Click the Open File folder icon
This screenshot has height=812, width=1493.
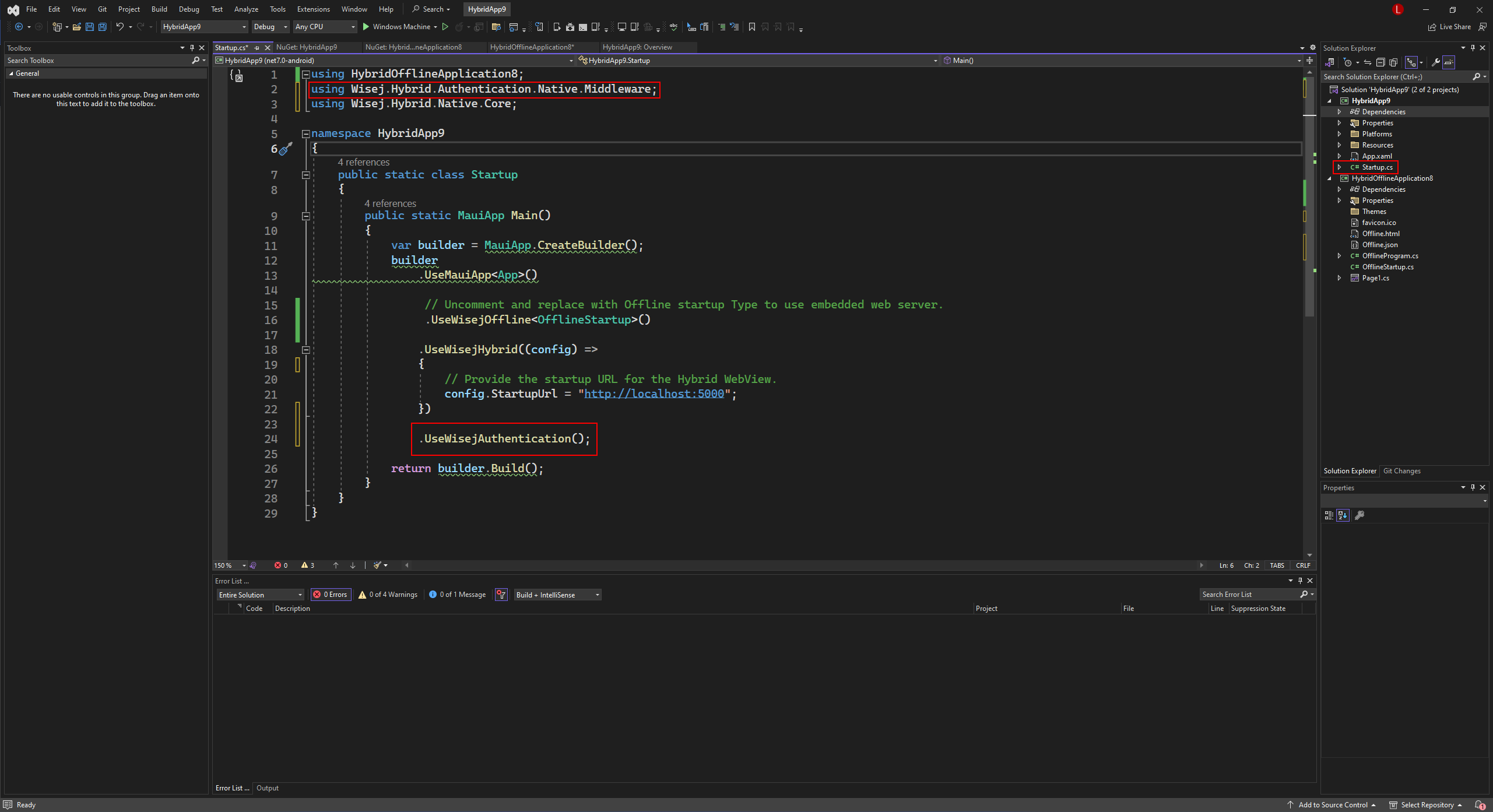point(76,27)
